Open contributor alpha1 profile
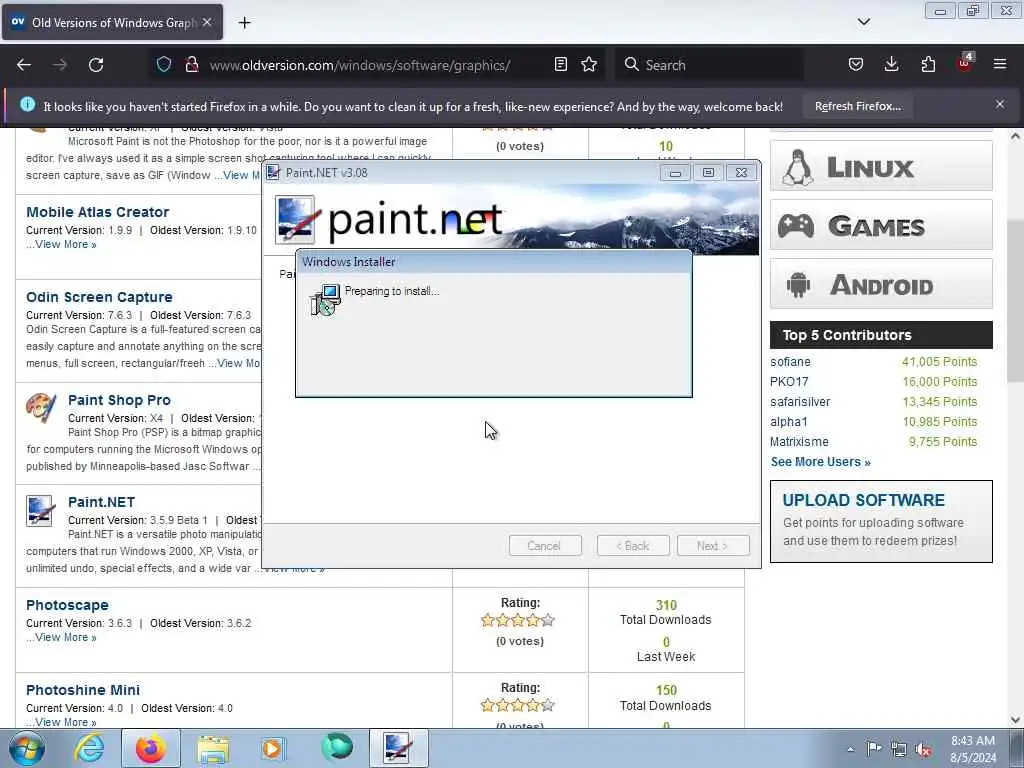This screenshot has height=768, width=1024. click(788, 422)
